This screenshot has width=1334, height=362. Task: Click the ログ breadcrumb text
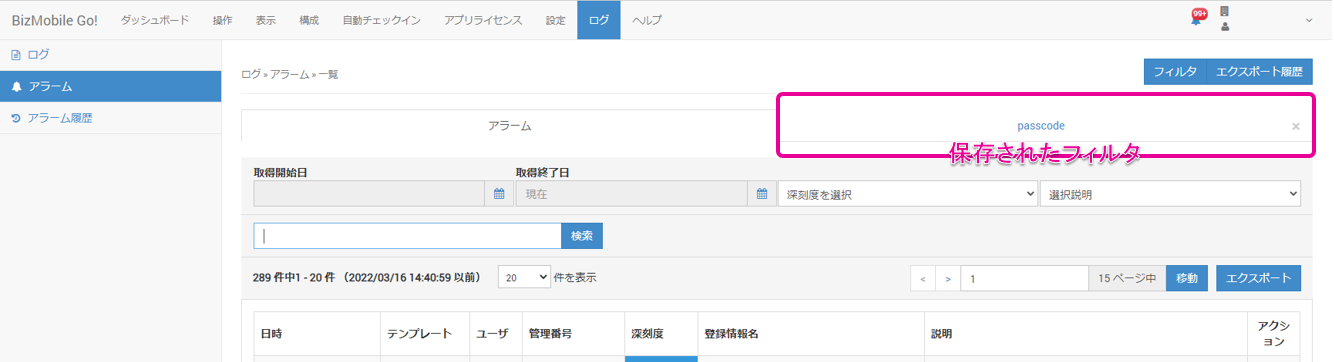pyautogui.click(x=251, y=74)
